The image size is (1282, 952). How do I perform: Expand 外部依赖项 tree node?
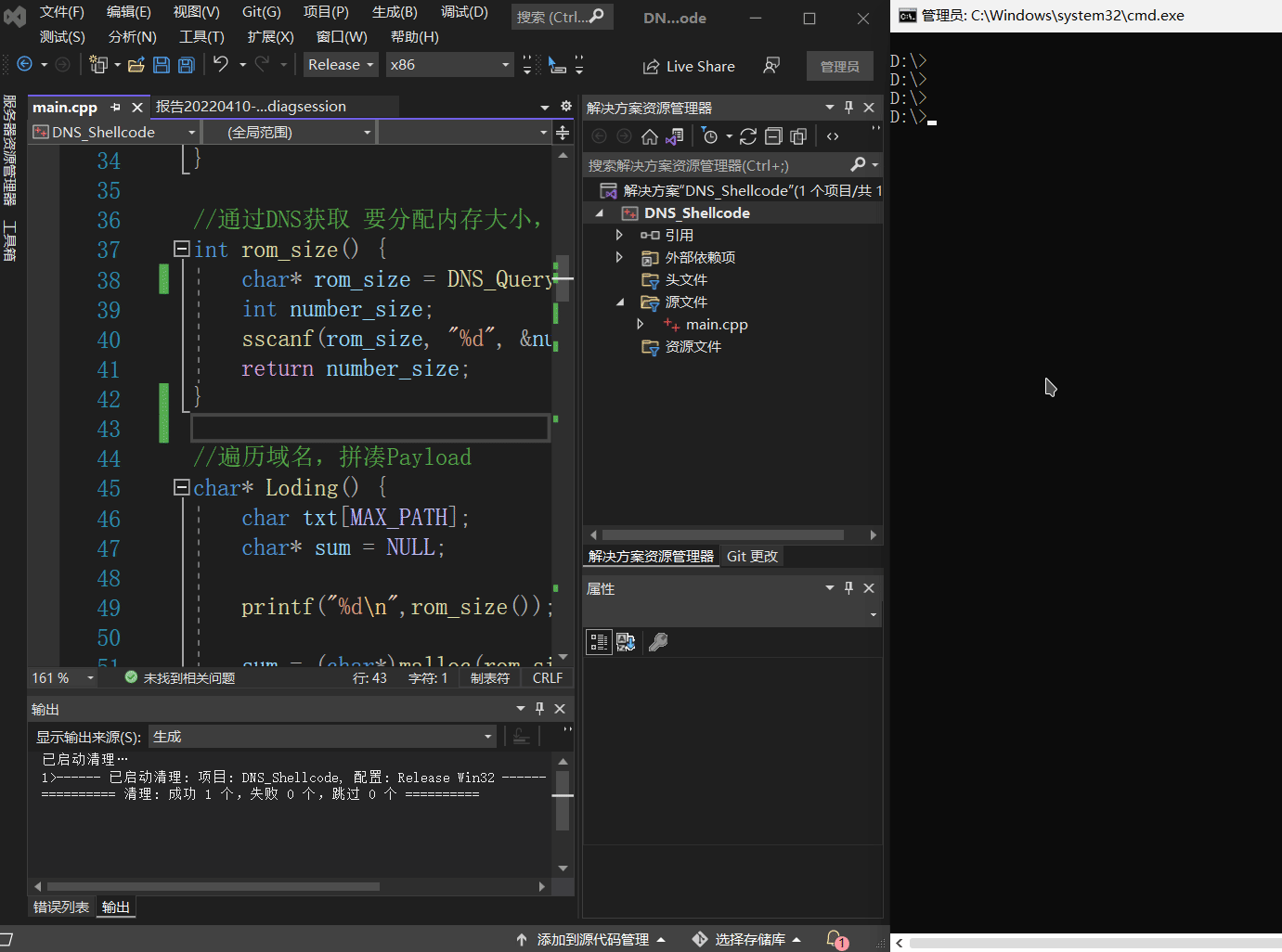619,257
